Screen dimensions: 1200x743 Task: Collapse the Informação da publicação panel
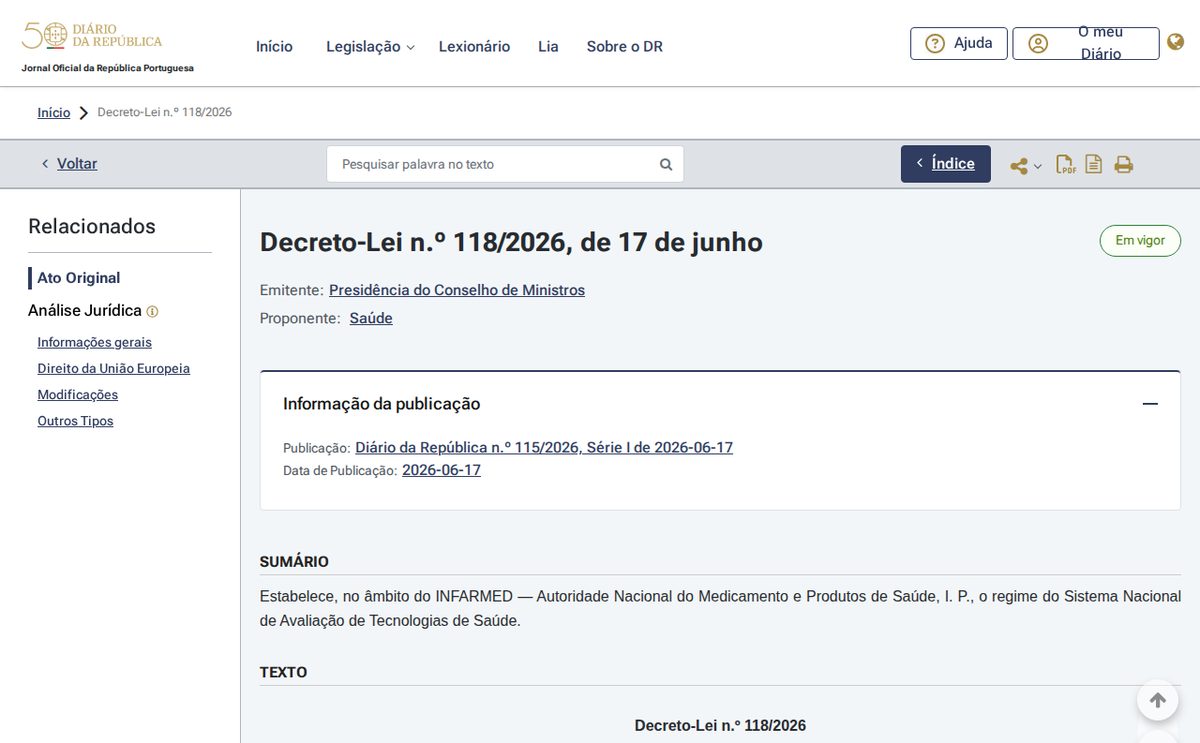(1150, 404)
